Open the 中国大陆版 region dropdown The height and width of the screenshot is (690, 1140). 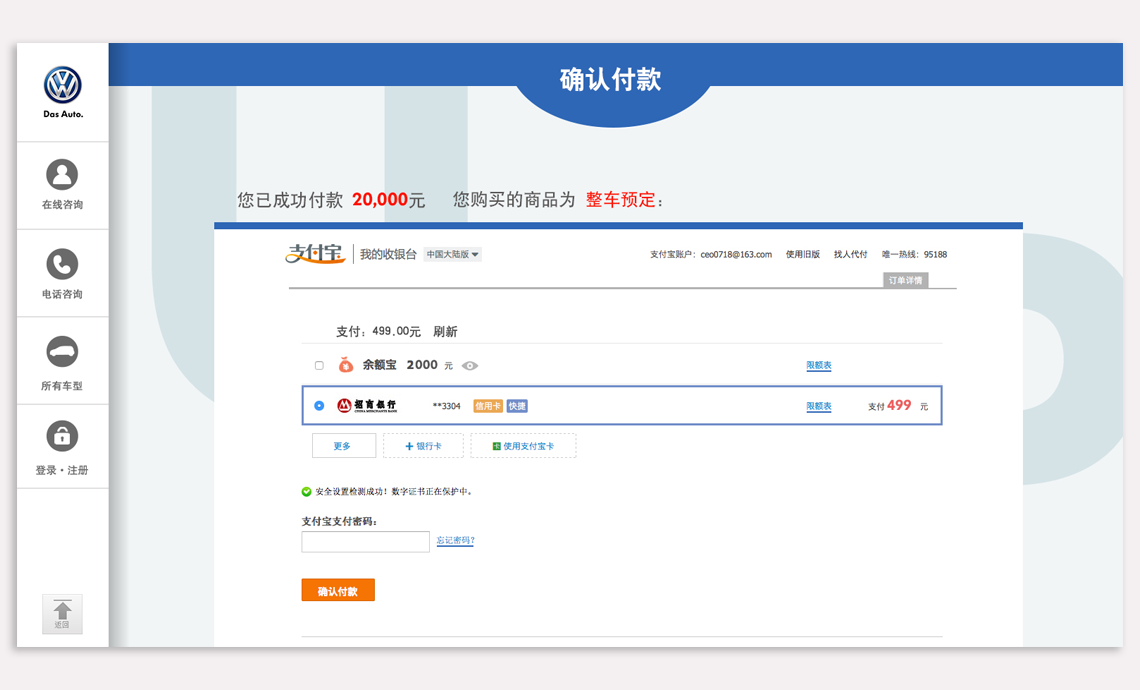coord(452,255)
